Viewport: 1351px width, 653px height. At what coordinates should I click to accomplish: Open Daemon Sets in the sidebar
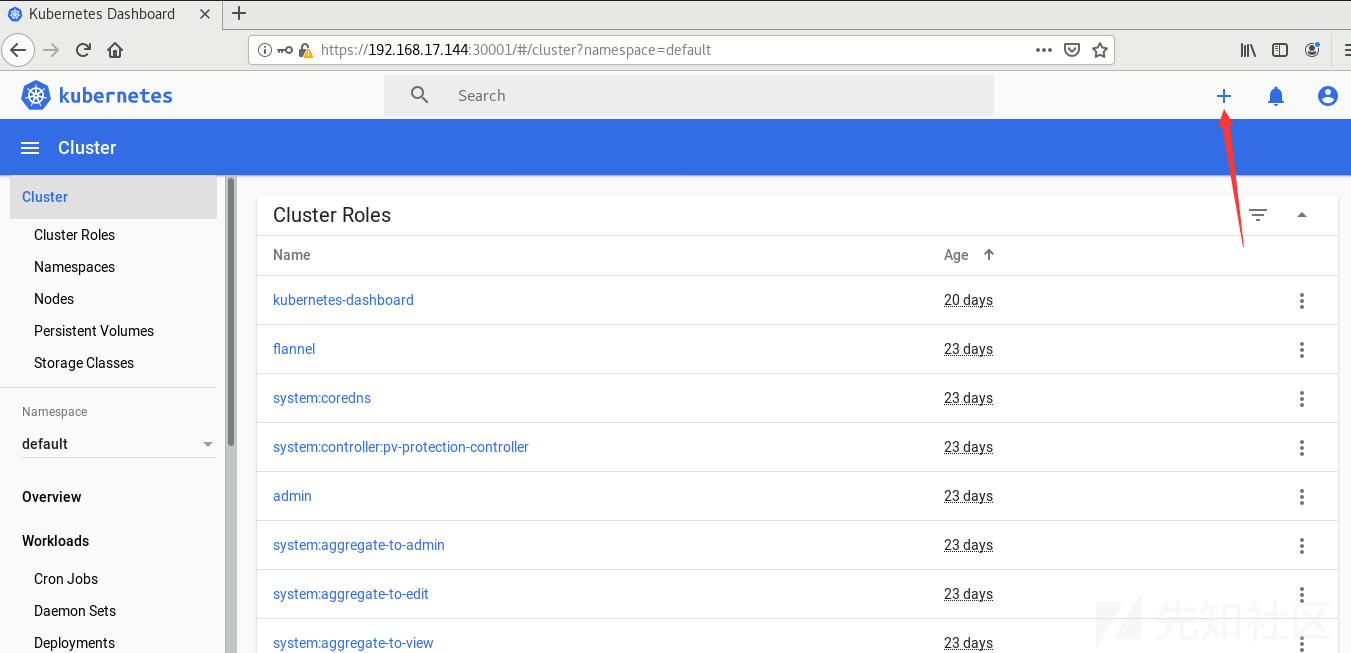tap(75, 611)
